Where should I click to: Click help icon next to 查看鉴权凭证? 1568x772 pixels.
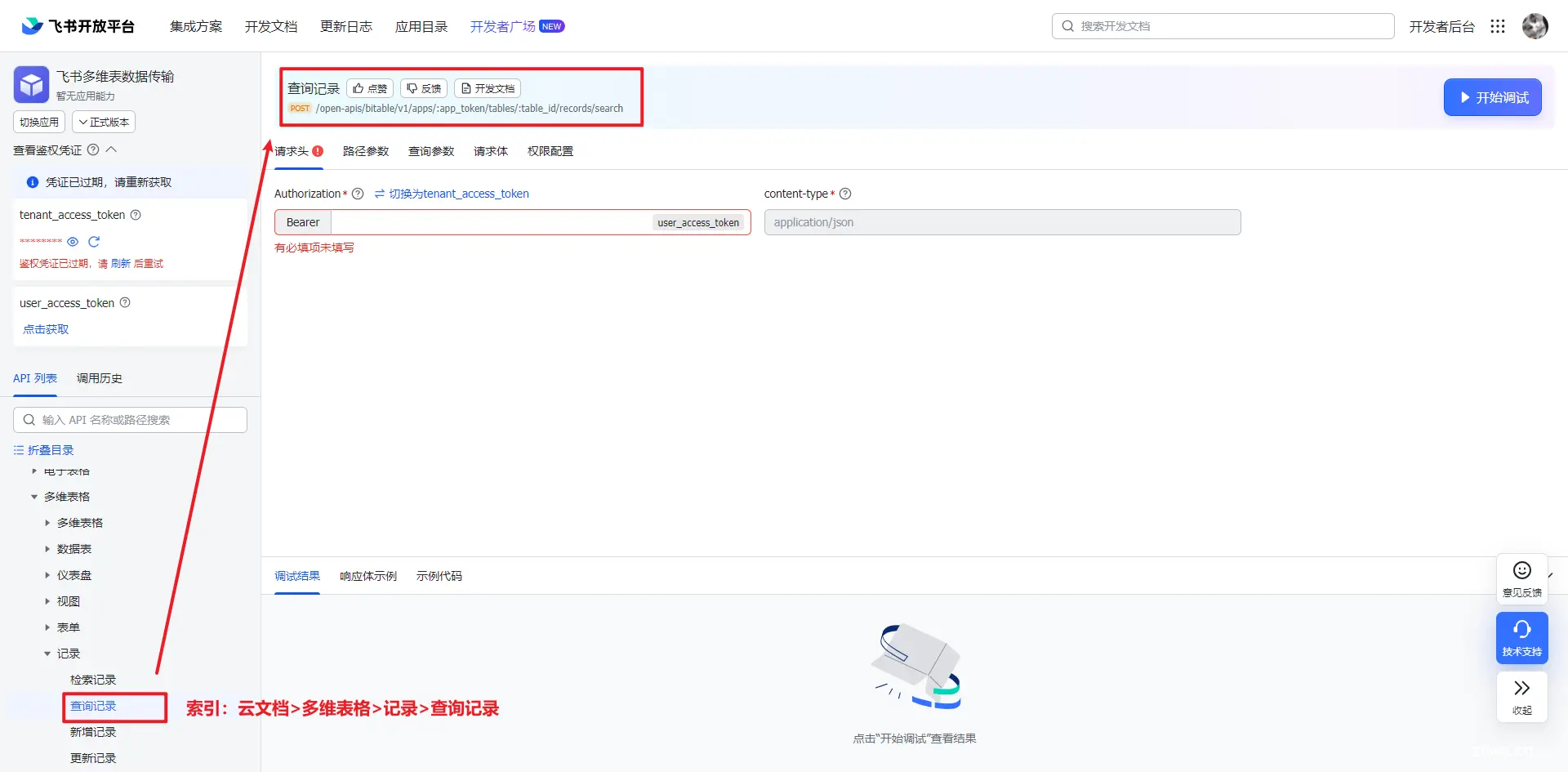93,149
